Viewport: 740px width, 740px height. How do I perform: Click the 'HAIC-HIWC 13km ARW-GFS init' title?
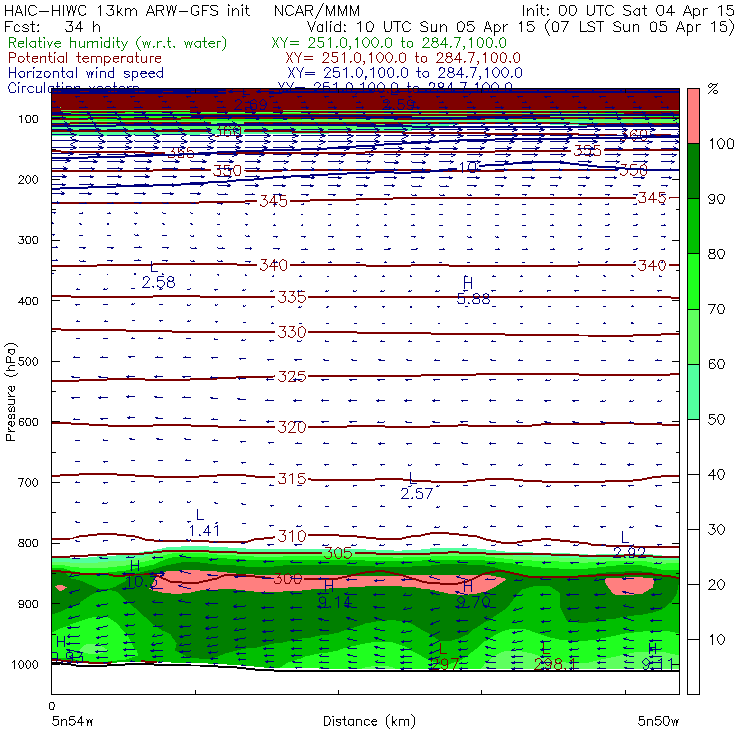click(x=126, y=10)
